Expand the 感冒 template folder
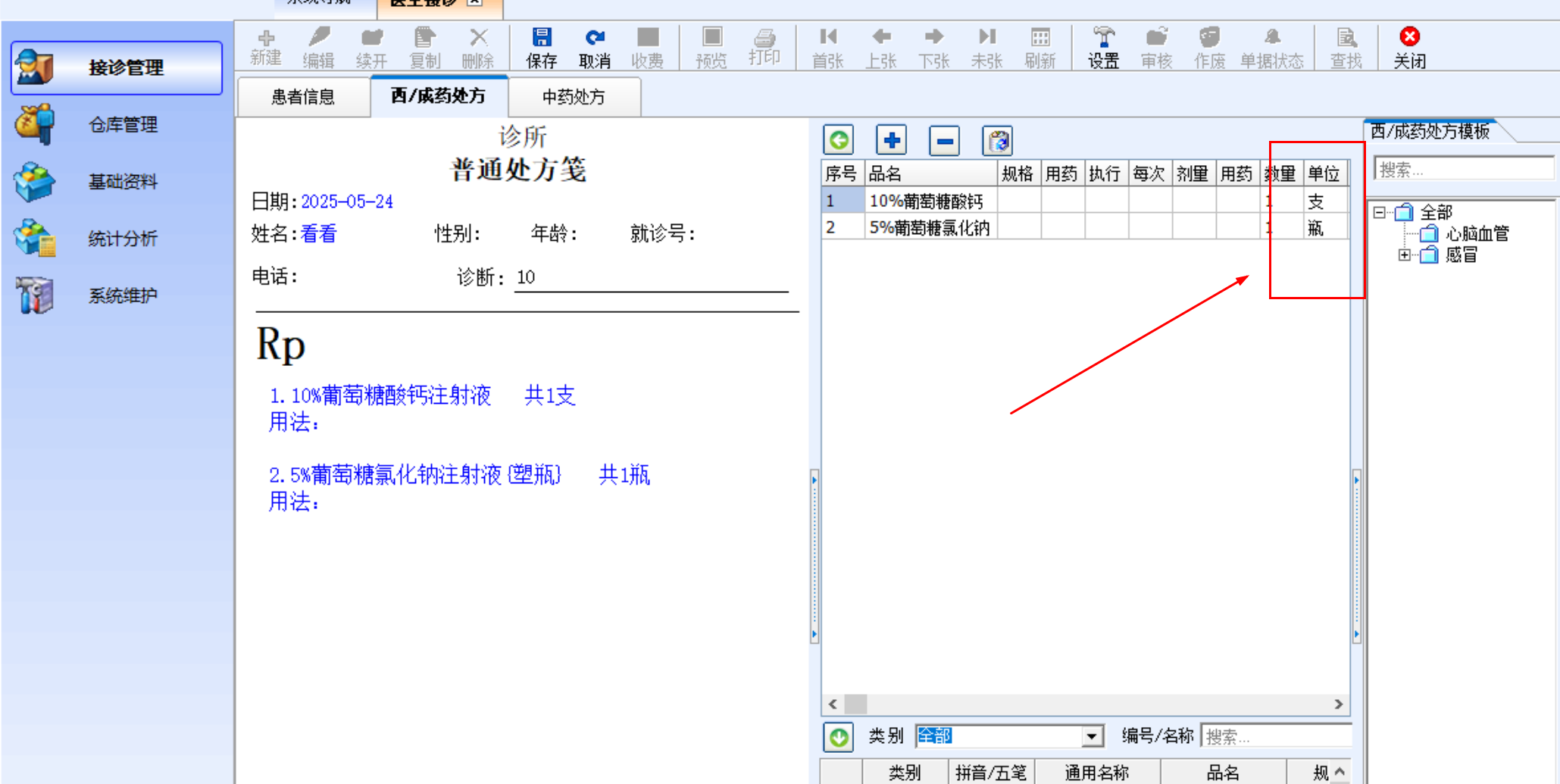This screenshot has width=1560, height=784. [x=1404, y=255]
